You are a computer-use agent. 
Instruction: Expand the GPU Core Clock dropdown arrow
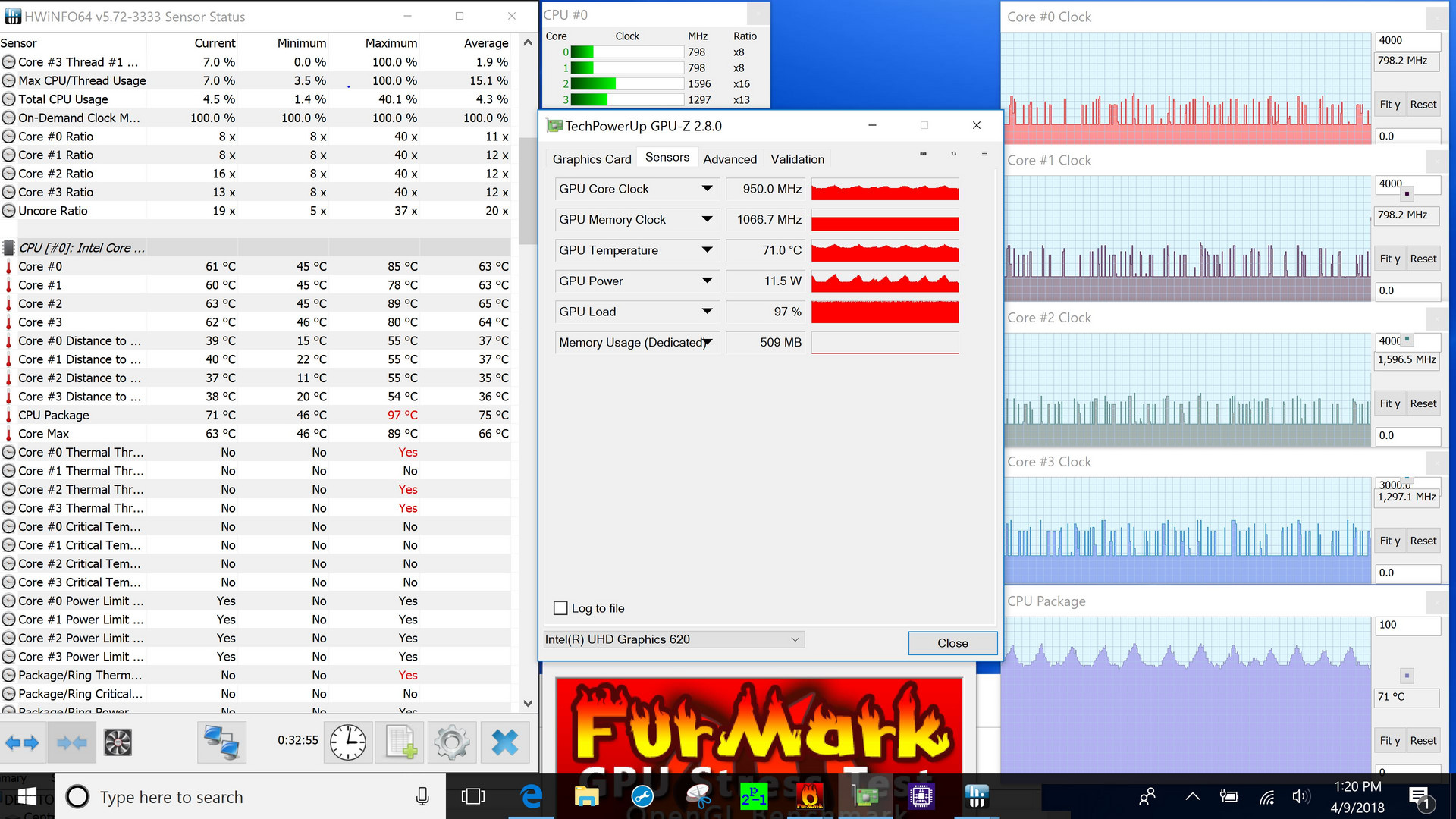point(707,189)
